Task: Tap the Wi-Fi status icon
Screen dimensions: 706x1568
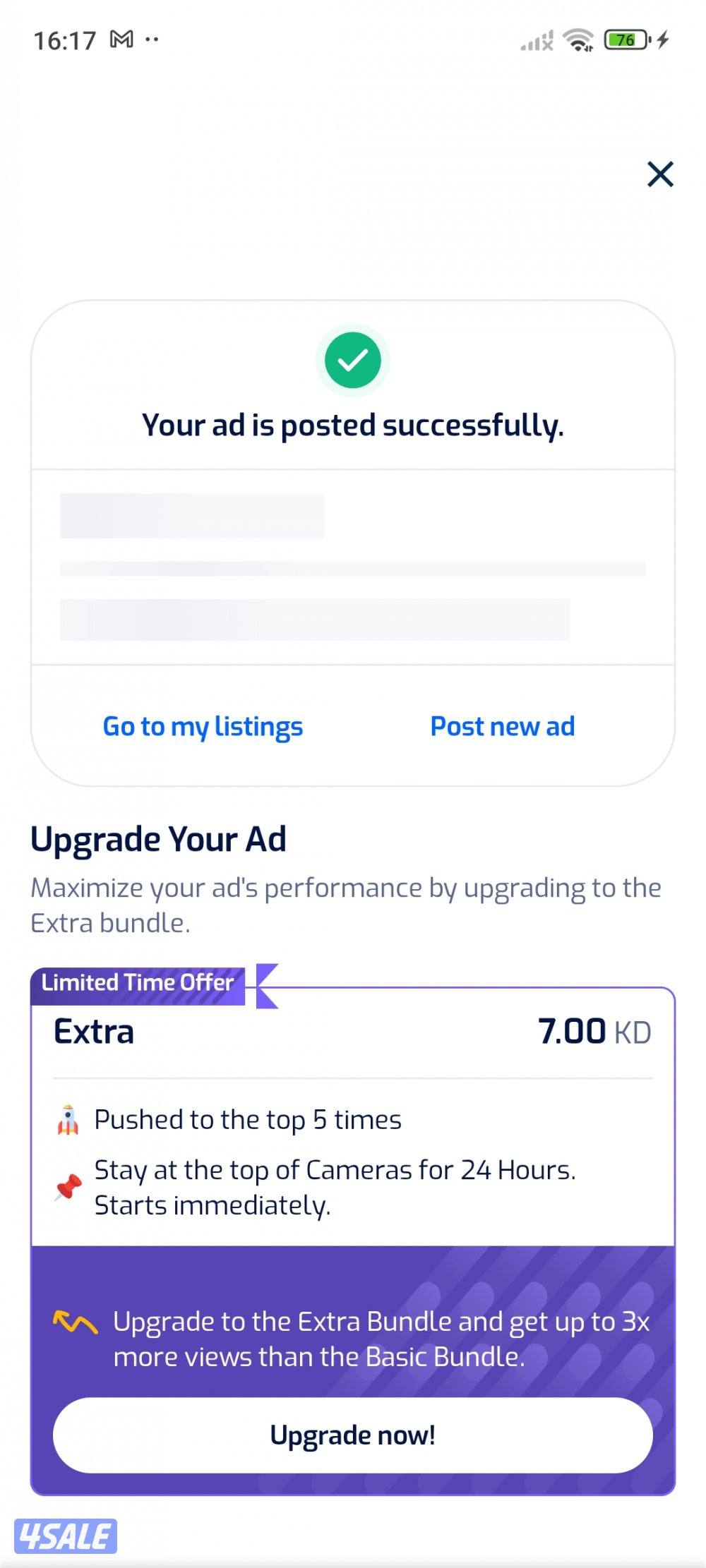Action: coord(578,40)
